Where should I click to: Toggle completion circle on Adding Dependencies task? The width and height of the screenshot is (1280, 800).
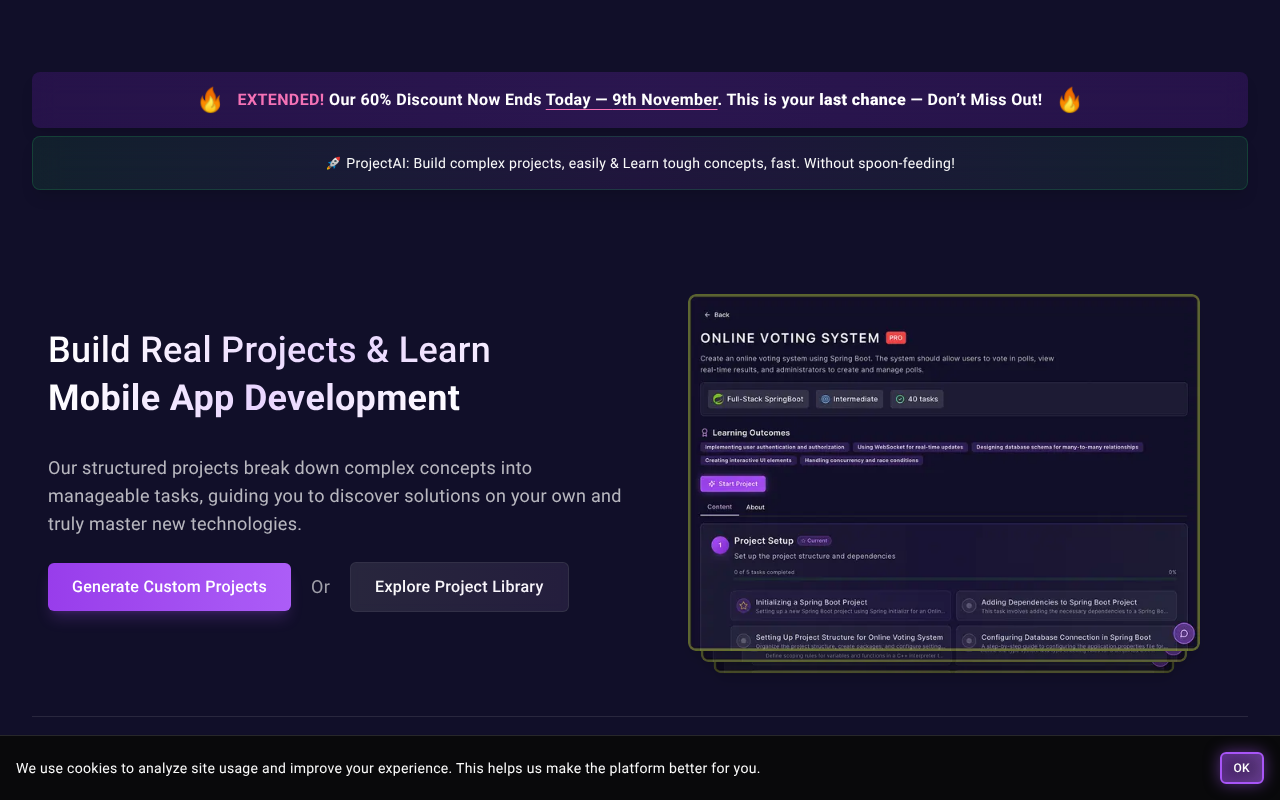968,605
